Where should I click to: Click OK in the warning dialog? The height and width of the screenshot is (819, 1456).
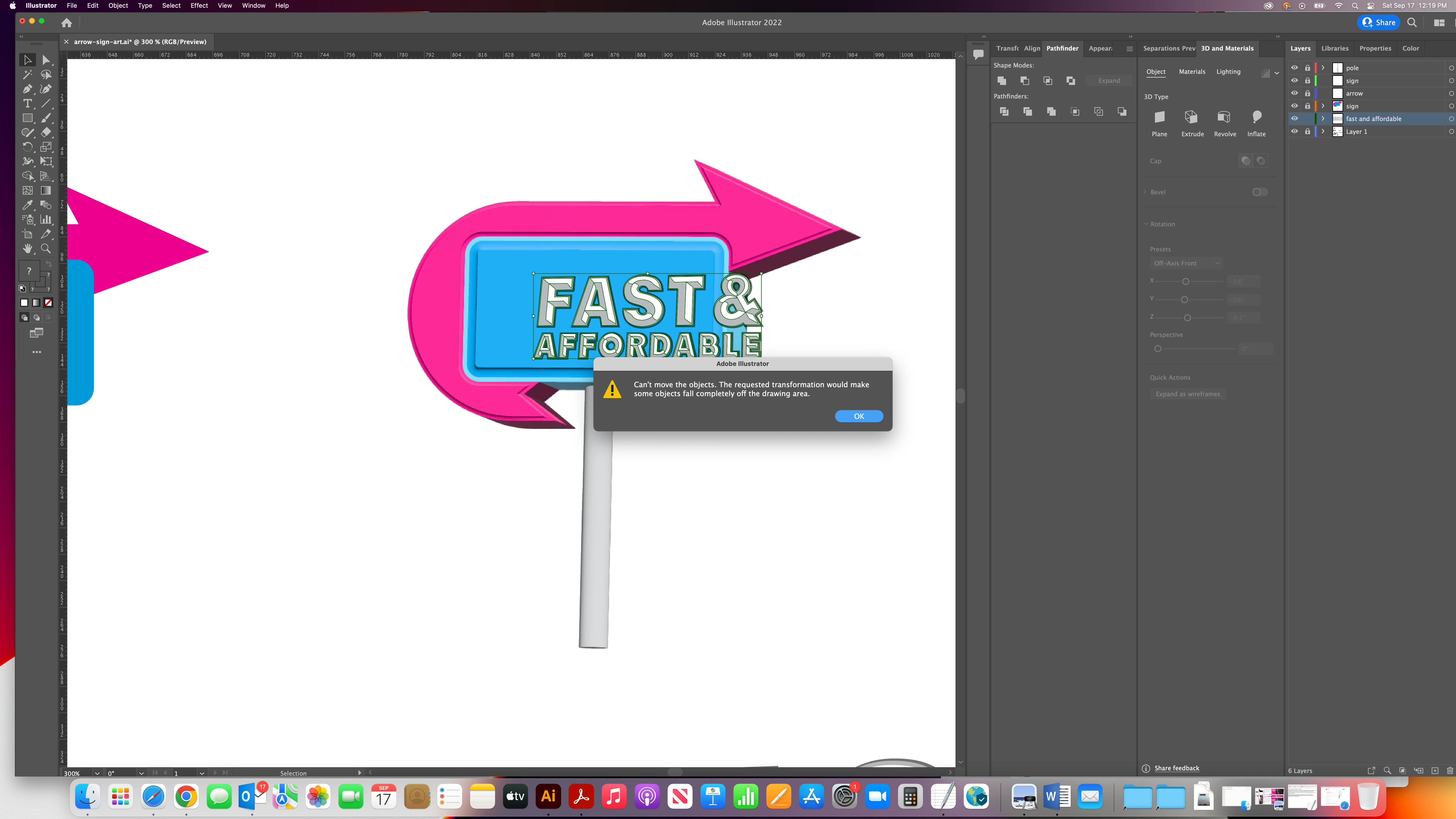click(x=858, y=416)
